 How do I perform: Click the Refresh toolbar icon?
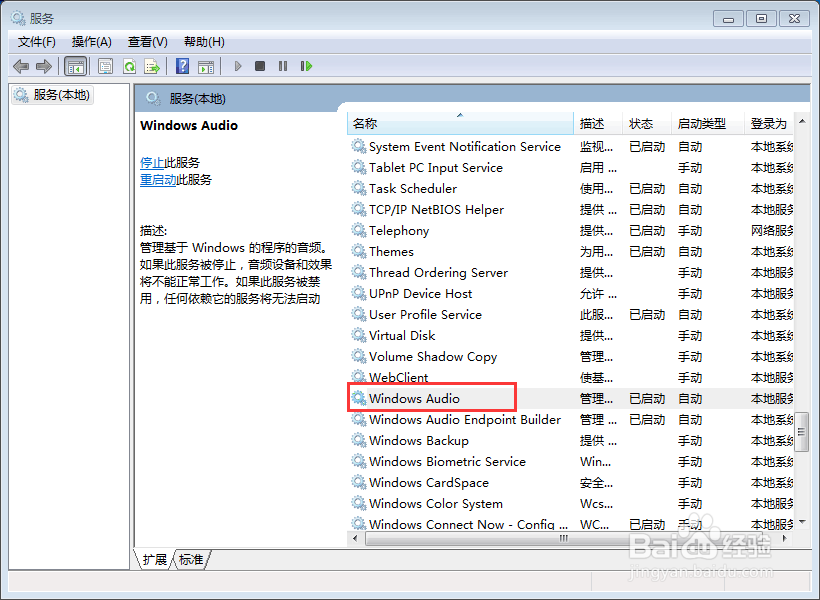coord(129,66)
